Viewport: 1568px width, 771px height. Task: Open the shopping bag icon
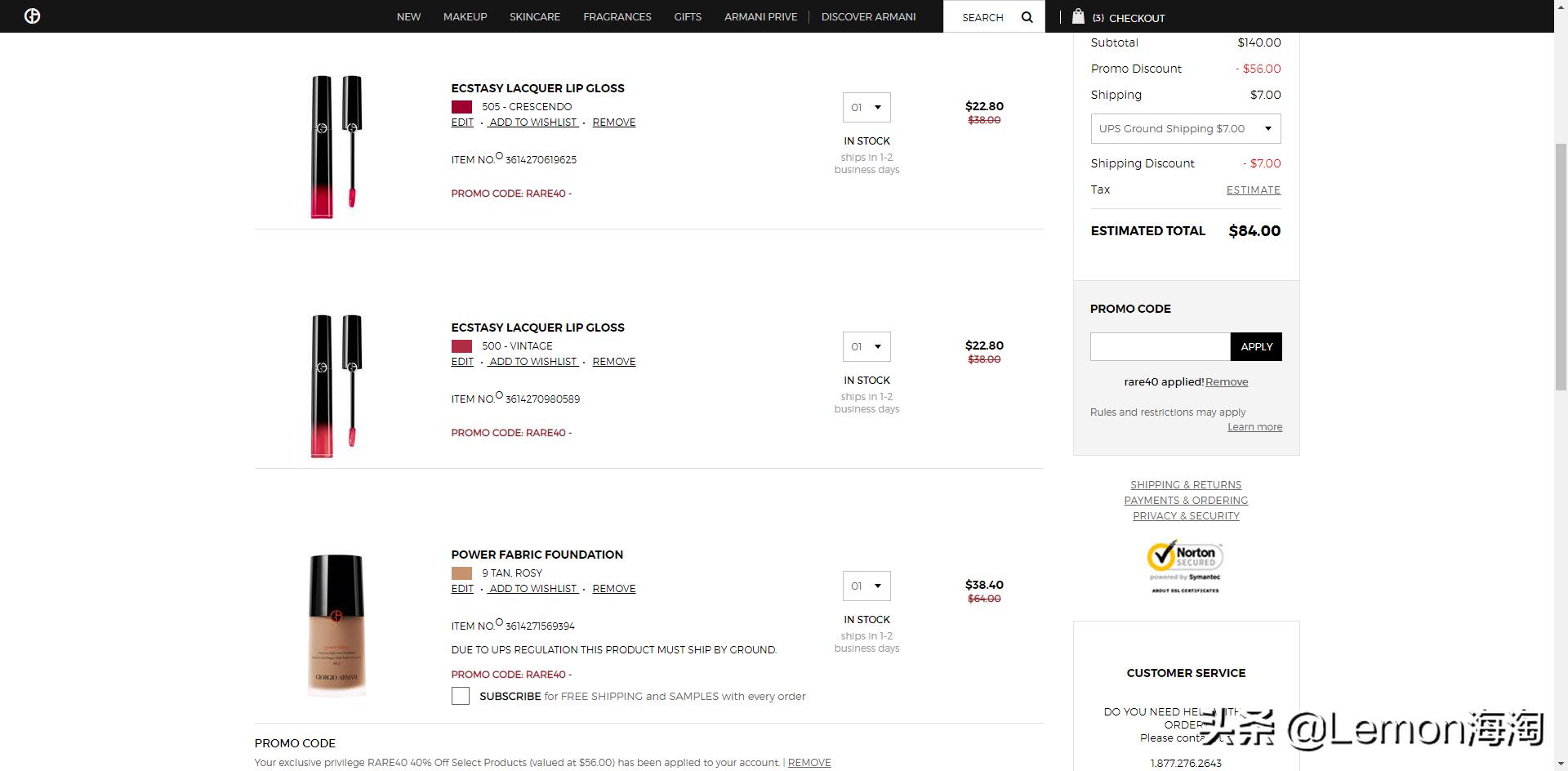1078,16
